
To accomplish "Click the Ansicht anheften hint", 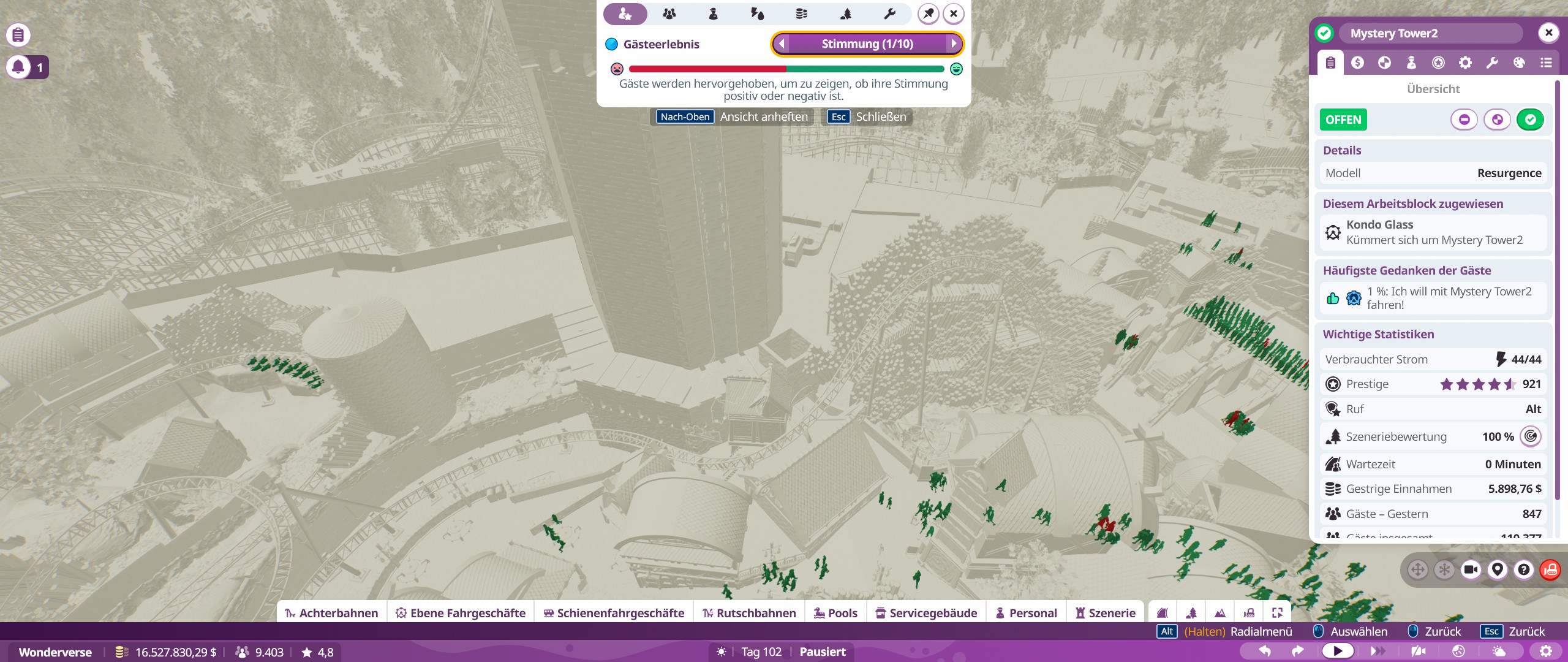I will point(732,117).
